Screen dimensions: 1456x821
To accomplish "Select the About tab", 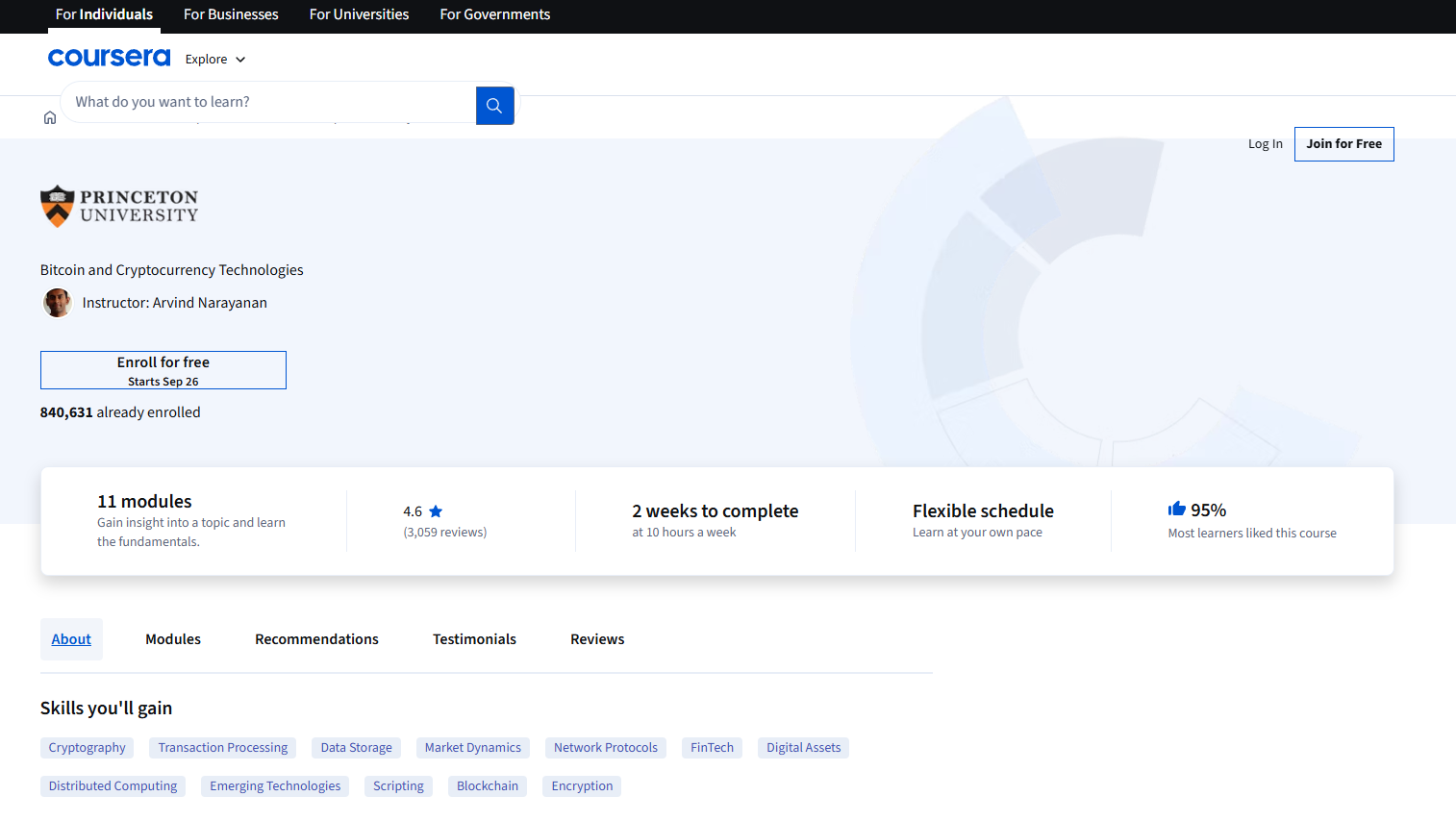I will [71, 639].
